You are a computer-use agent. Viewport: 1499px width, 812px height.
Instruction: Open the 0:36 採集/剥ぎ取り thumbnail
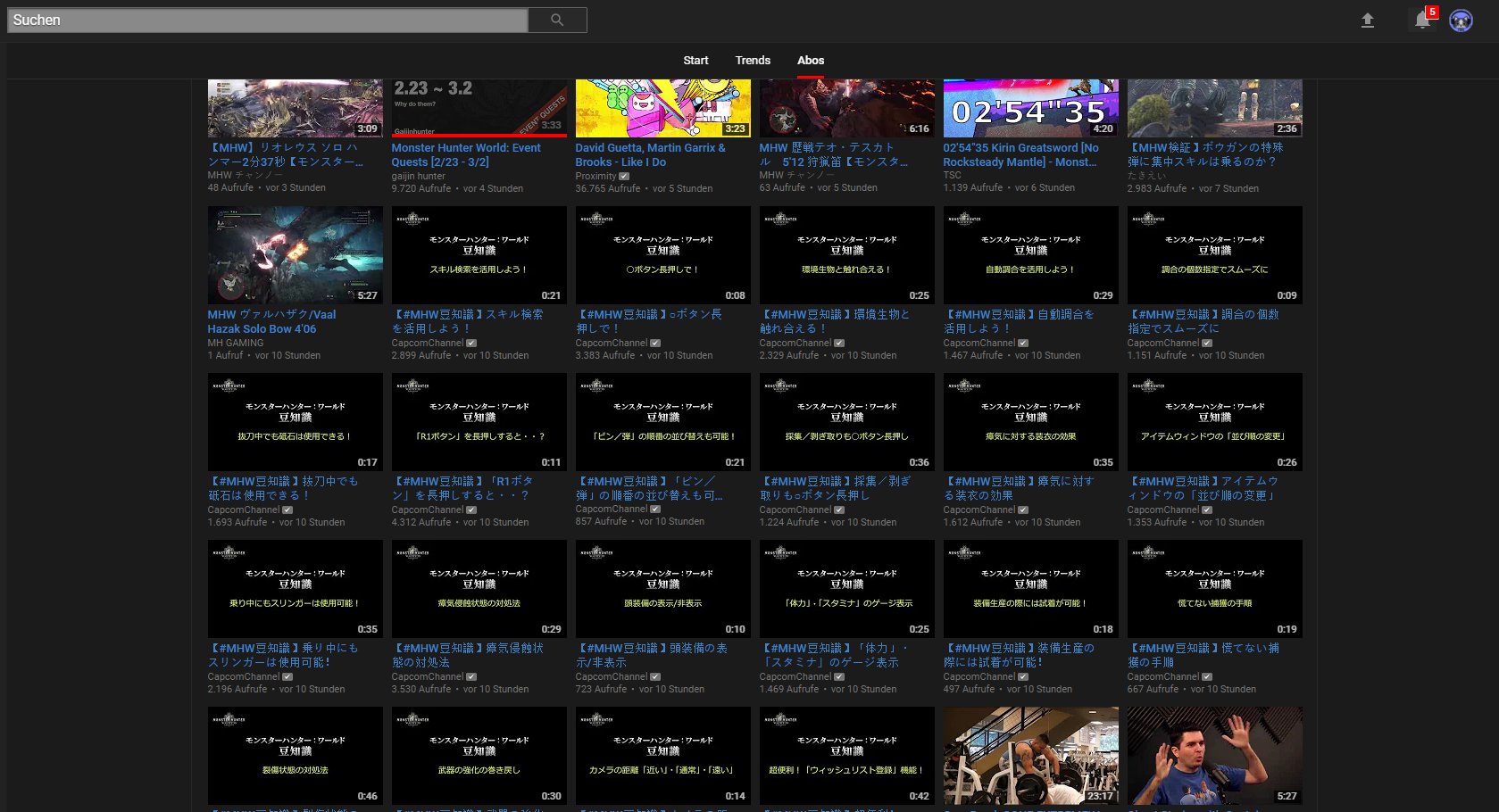click(x=846, y=422)
